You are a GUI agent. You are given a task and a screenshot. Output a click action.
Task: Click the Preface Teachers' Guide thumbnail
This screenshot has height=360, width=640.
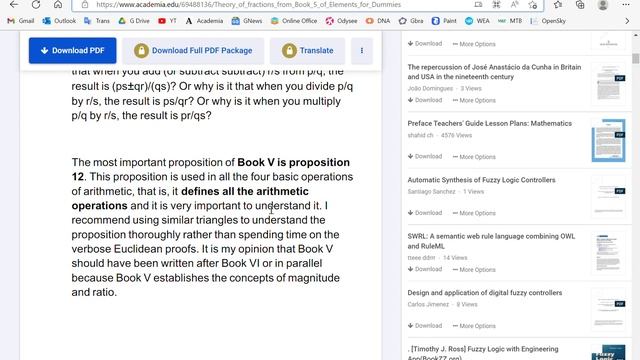coord(608,140)
